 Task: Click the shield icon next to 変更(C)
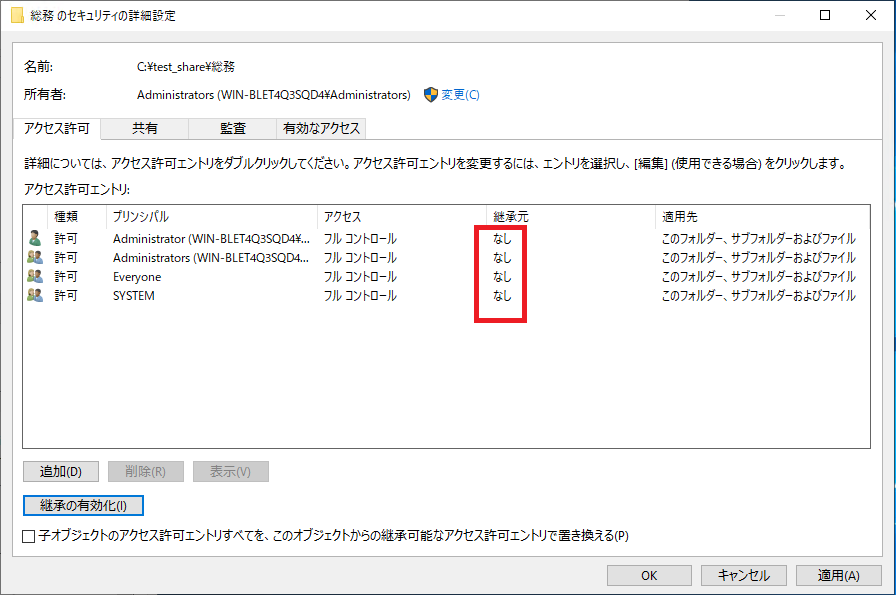[x=431, y=95]
